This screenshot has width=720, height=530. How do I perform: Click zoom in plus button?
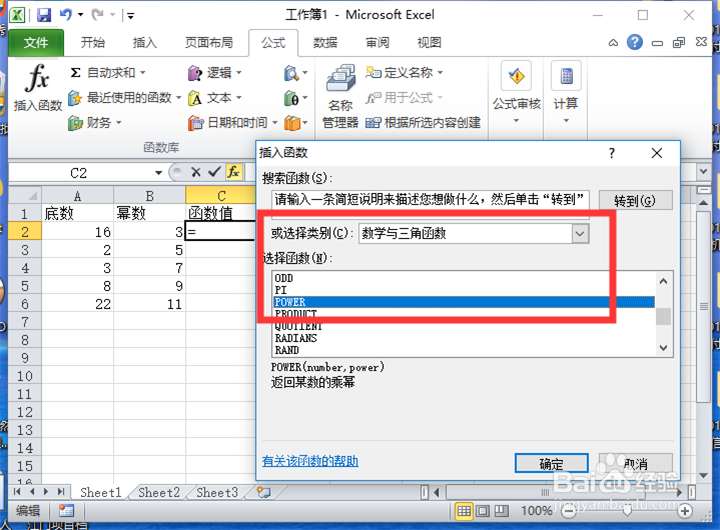click(685, 511)
